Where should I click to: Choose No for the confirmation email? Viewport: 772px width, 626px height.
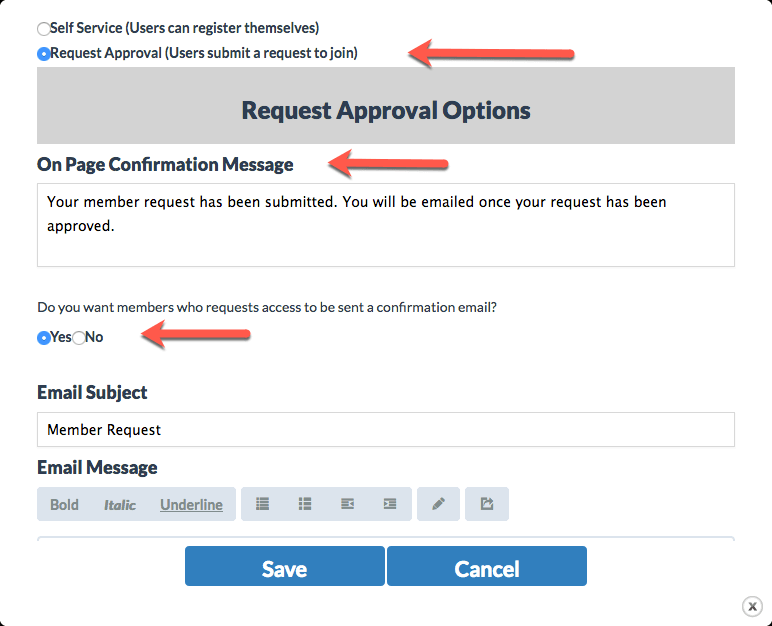[79, 338]
